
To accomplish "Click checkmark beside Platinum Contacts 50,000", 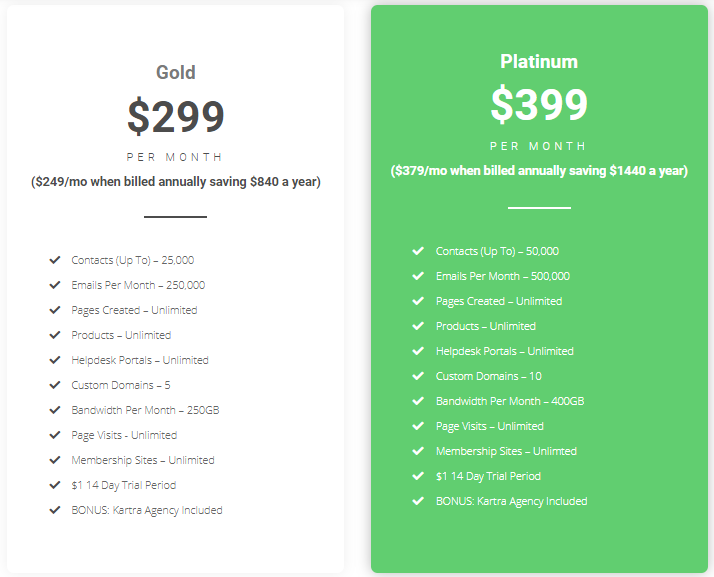I will tap(418, 251).
